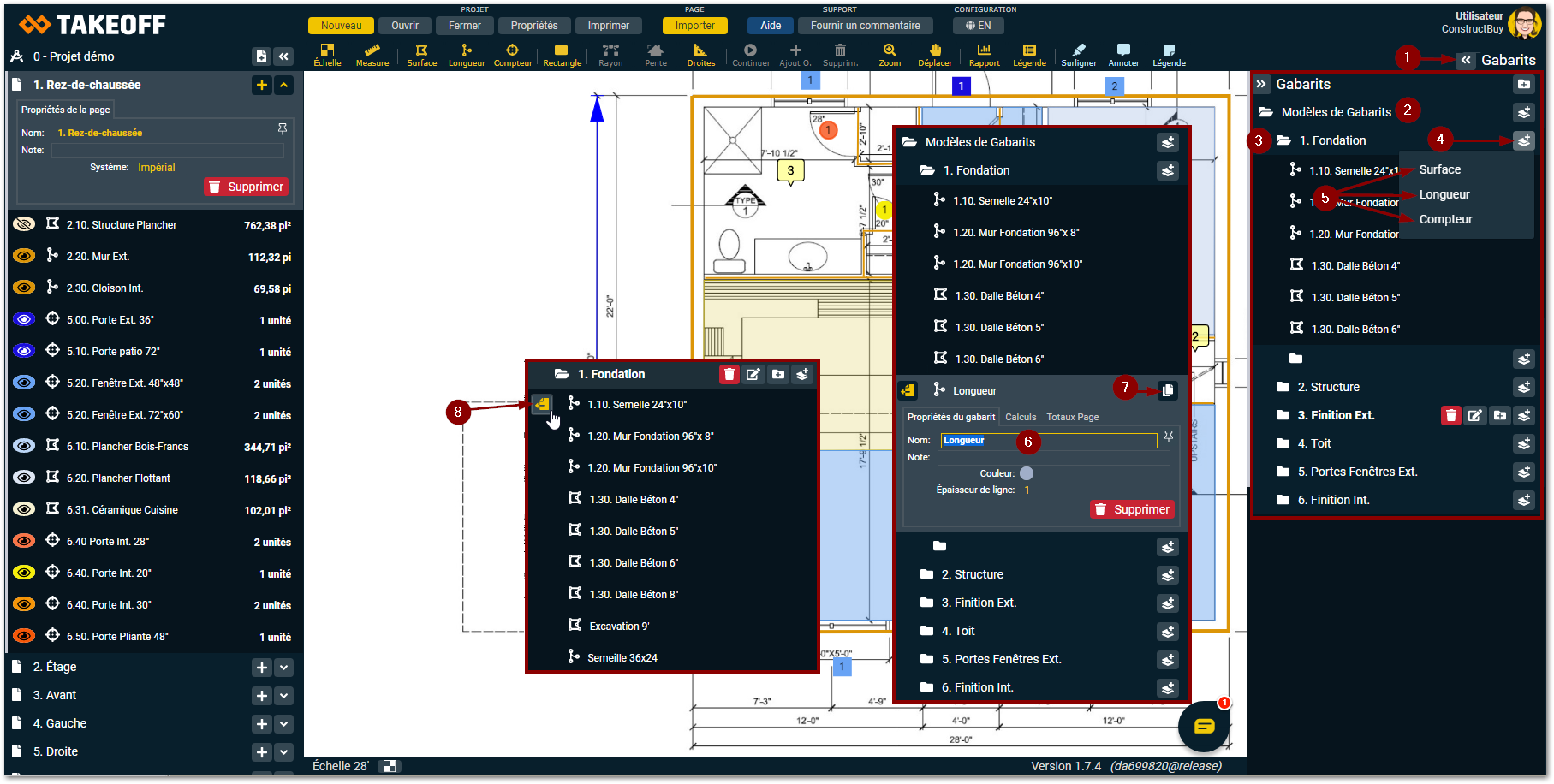Activate the Compteur counter tool

click(x=512, y=55)
